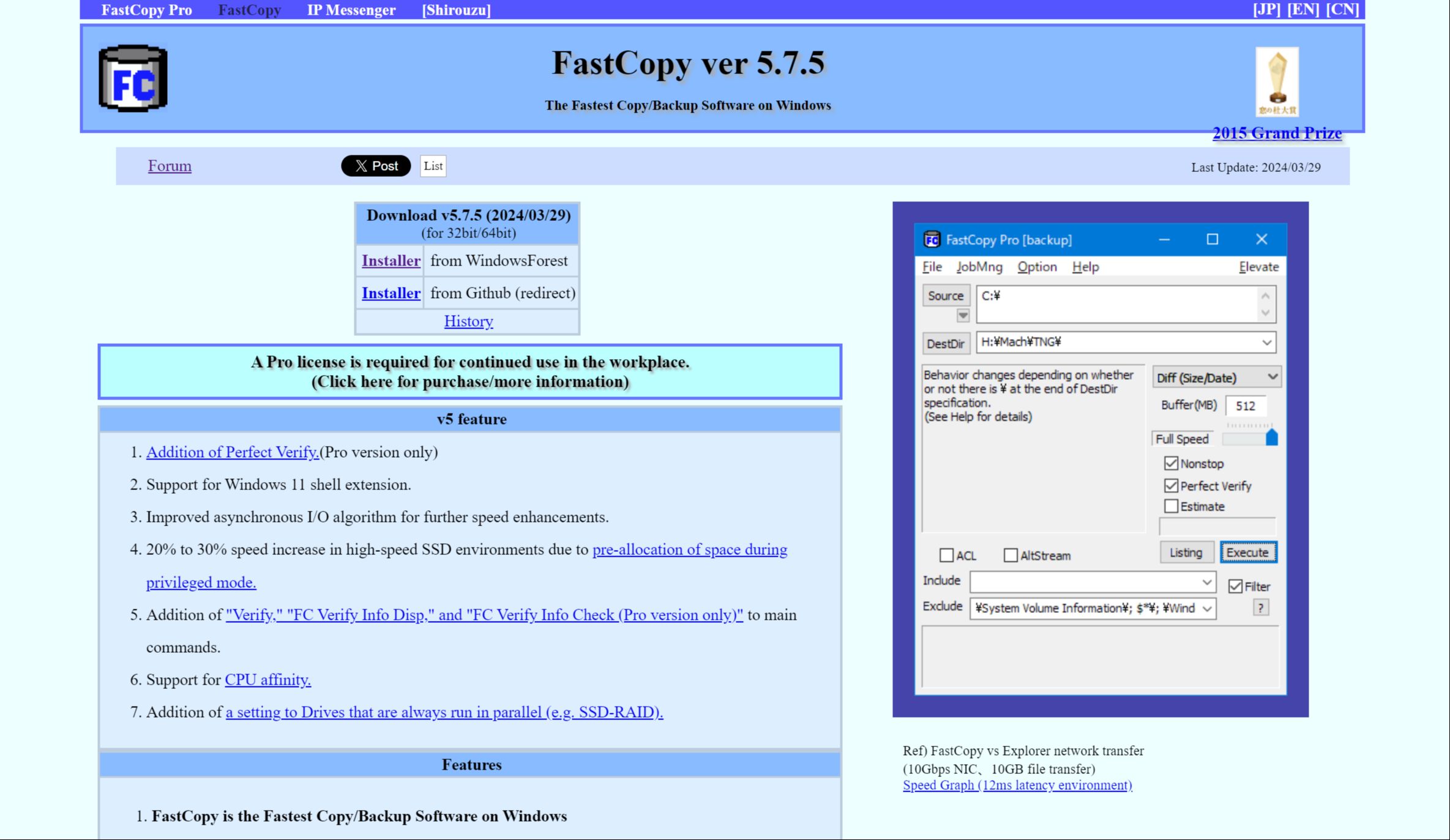Click the question mark filter help button
This screenshot has width=1450, height=840.
(1260, 608)
